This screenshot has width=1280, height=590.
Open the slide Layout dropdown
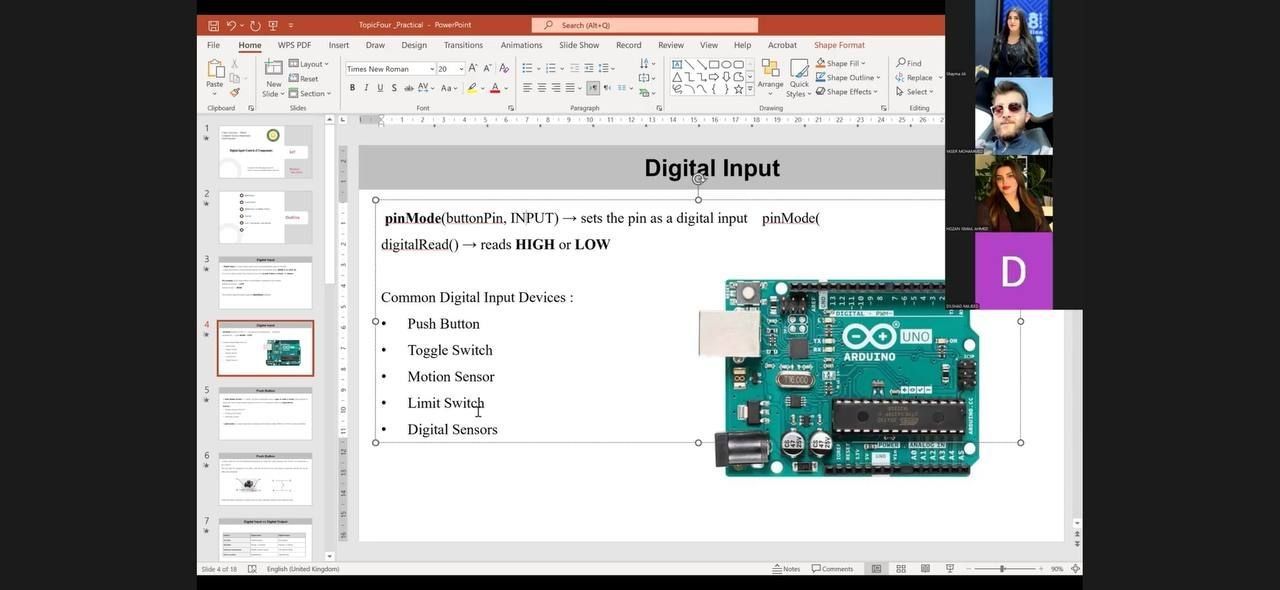click(310, 64)
